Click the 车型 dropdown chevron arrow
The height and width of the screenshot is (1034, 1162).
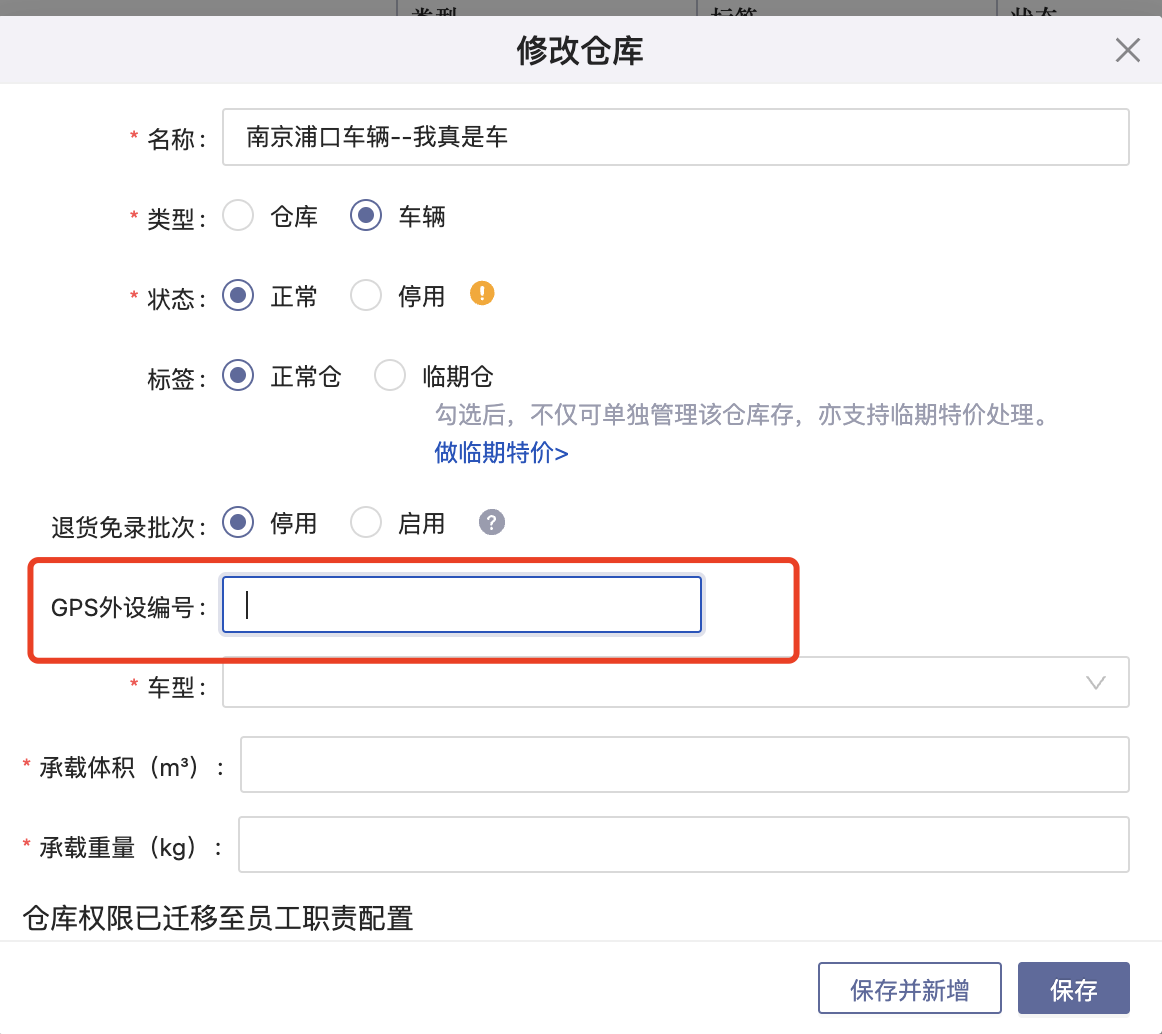1095,683
